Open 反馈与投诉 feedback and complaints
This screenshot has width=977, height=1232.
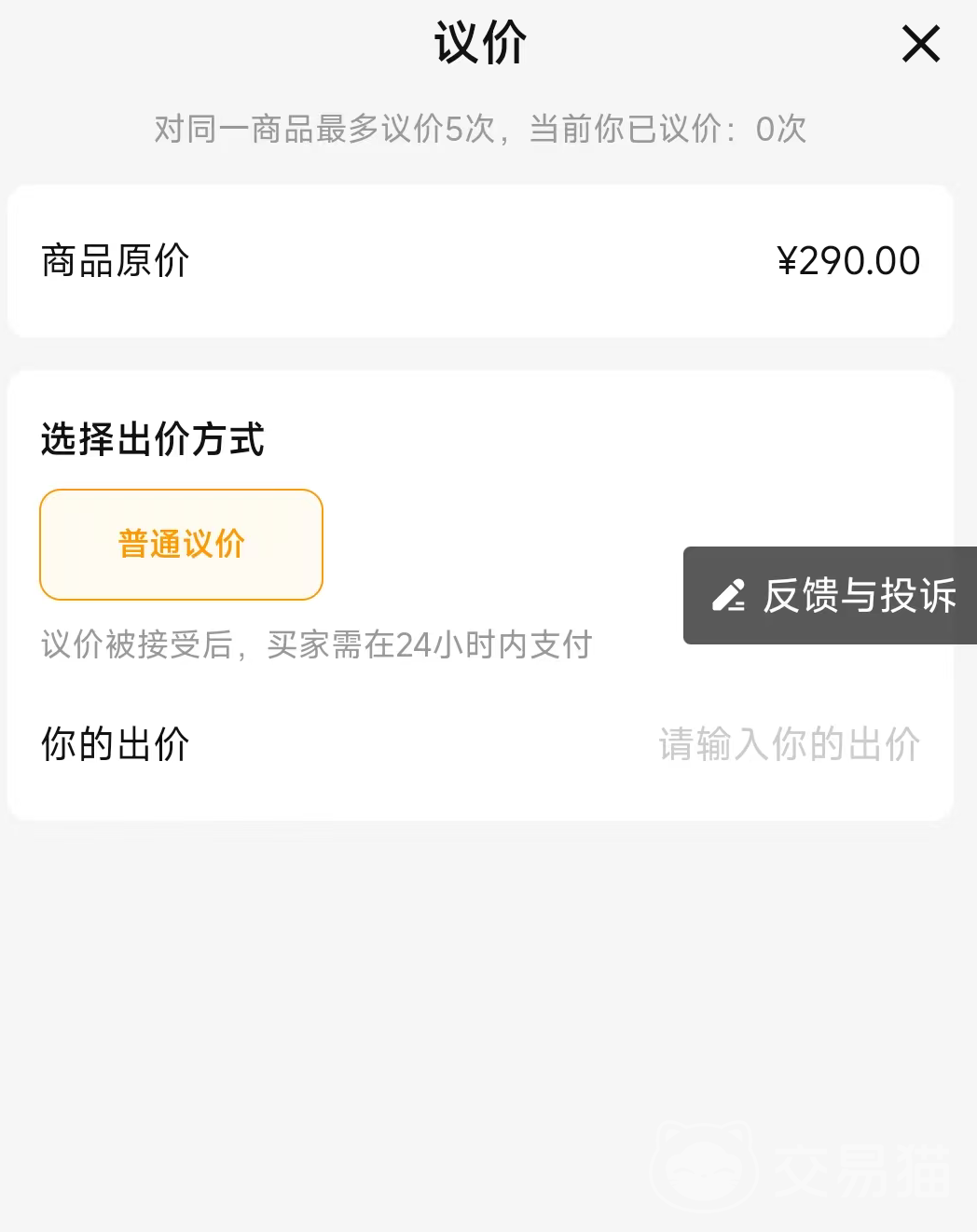(830, 595)
